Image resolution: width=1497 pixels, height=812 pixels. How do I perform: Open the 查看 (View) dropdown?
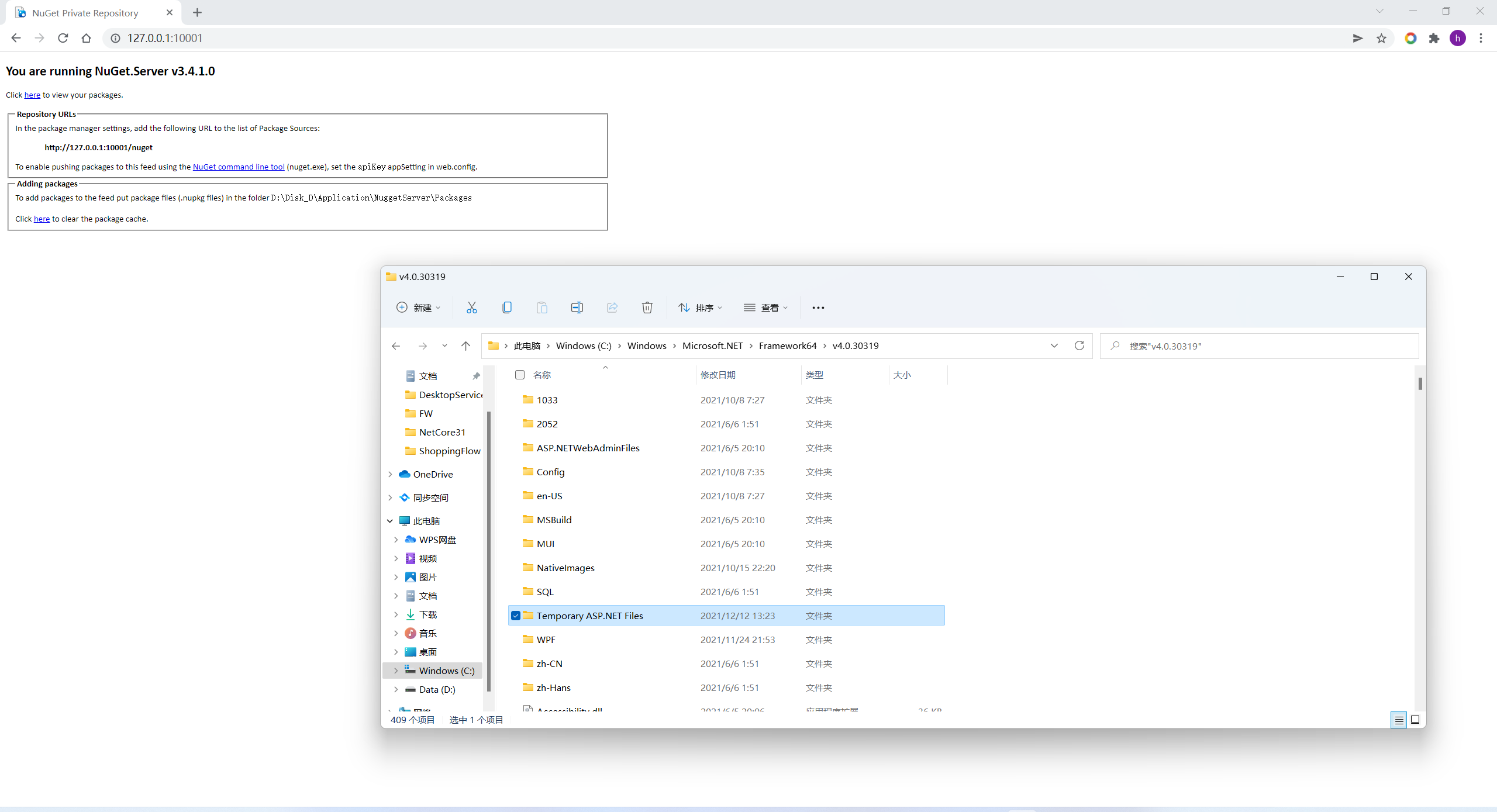766,307
